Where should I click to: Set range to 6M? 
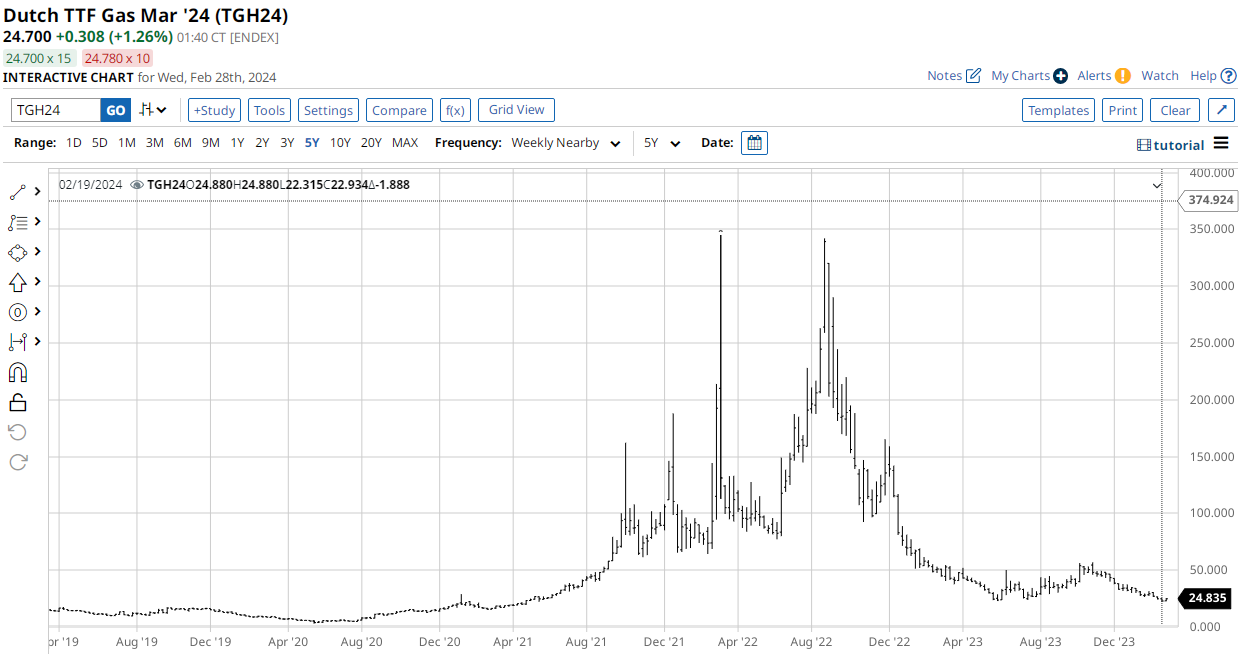click(x=182, y=143)
